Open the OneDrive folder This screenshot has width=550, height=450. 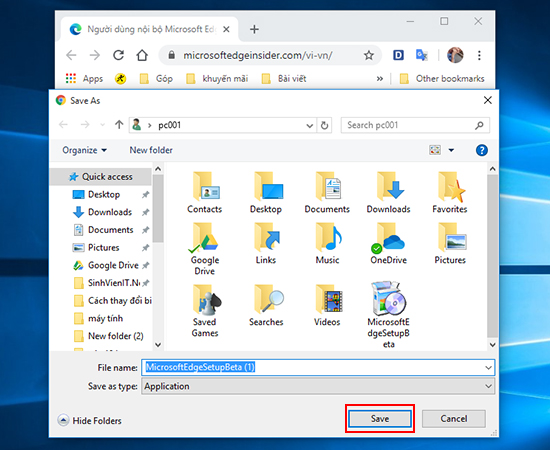click(x=388, y=244)
